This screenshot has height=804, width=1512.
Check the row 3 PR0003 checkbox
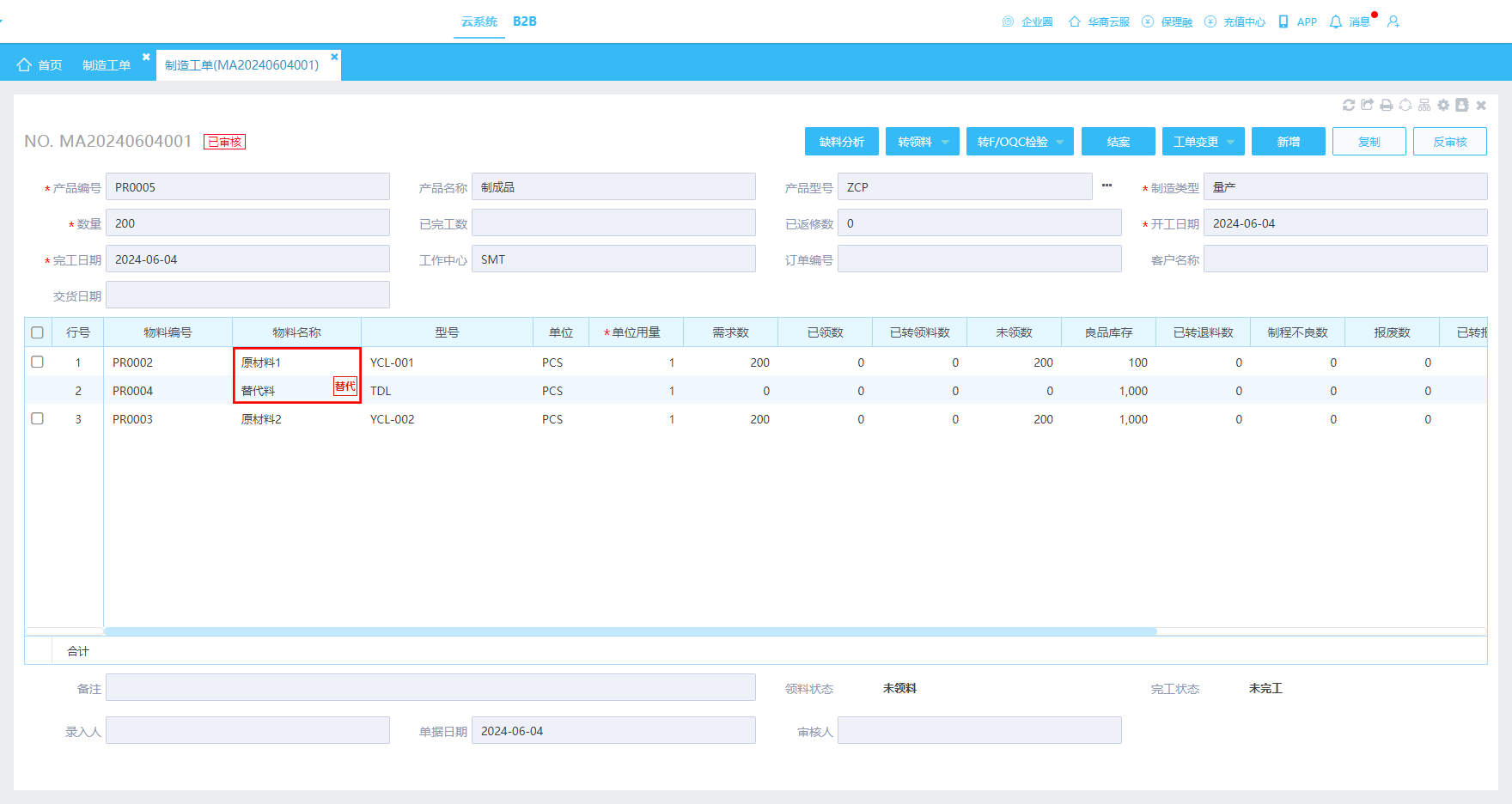pos(37,418)
